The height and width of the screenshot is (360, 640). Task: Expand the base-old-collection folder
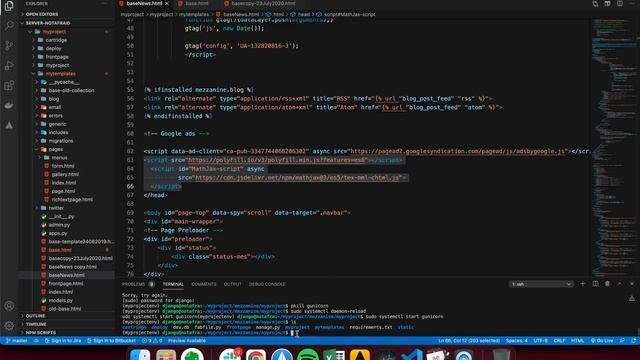[x=71, y=90]
